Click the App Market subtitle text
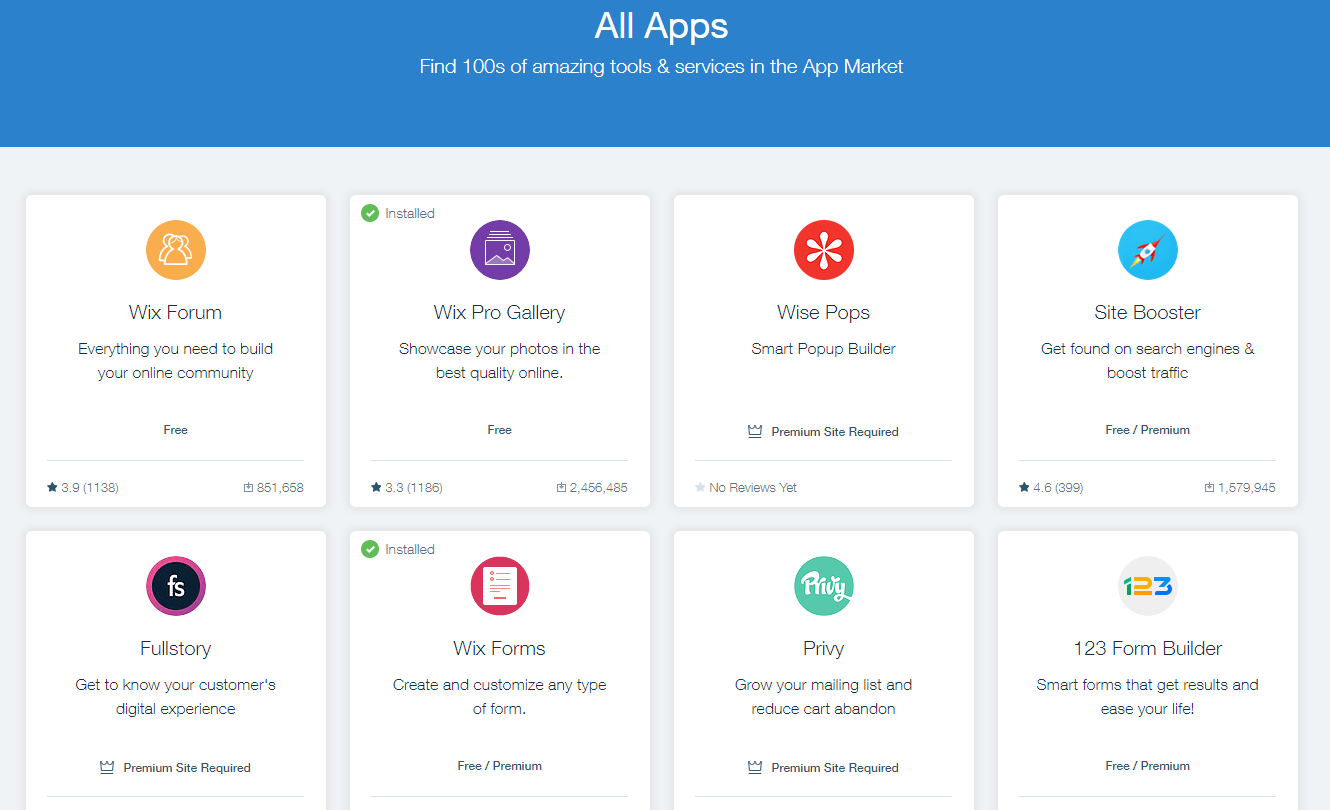This screenshot has width=1330, height=810. [661, 67]
